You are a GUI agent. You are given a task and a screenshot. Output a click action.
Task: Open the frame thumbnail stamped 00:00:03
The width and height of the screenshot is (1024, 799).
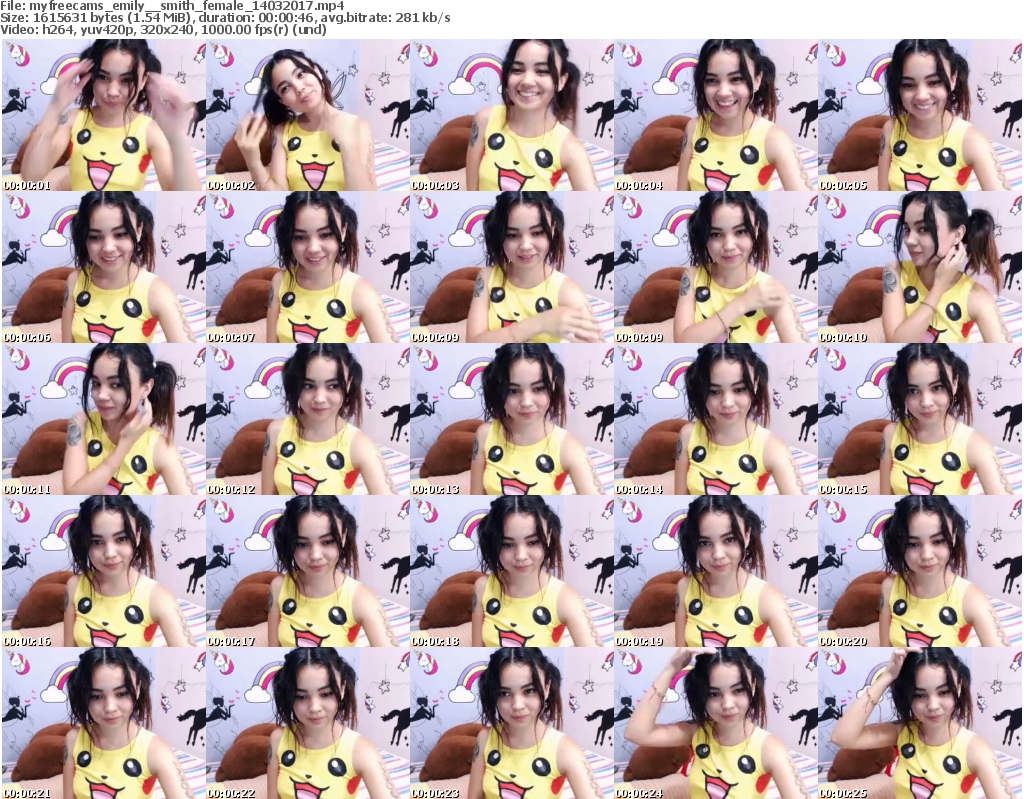[512, 114]
